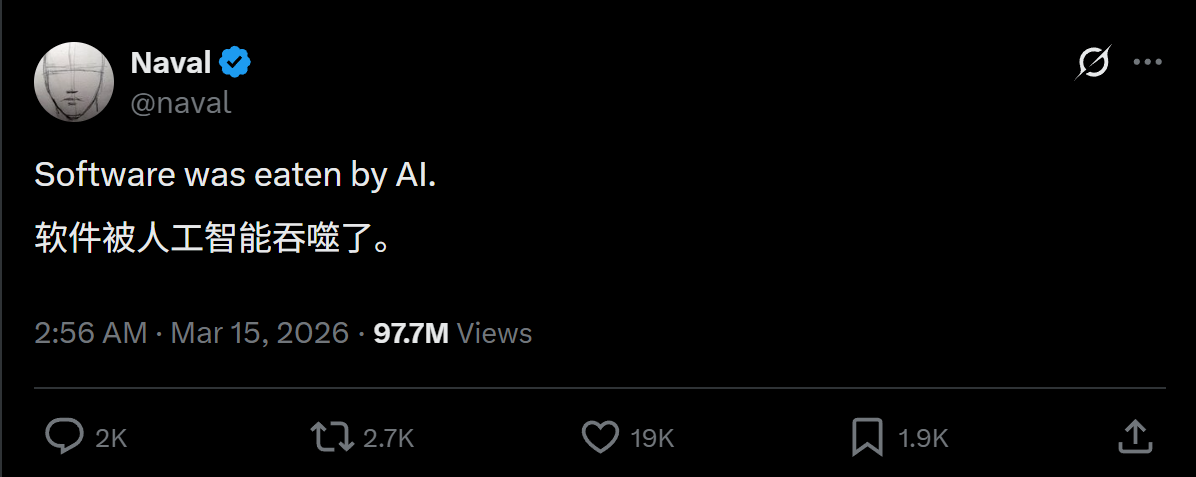The height and width of the screenshot is (477, 1196).
Task: Click the word Views after 97.7M
Action: (x=494, y=333)
